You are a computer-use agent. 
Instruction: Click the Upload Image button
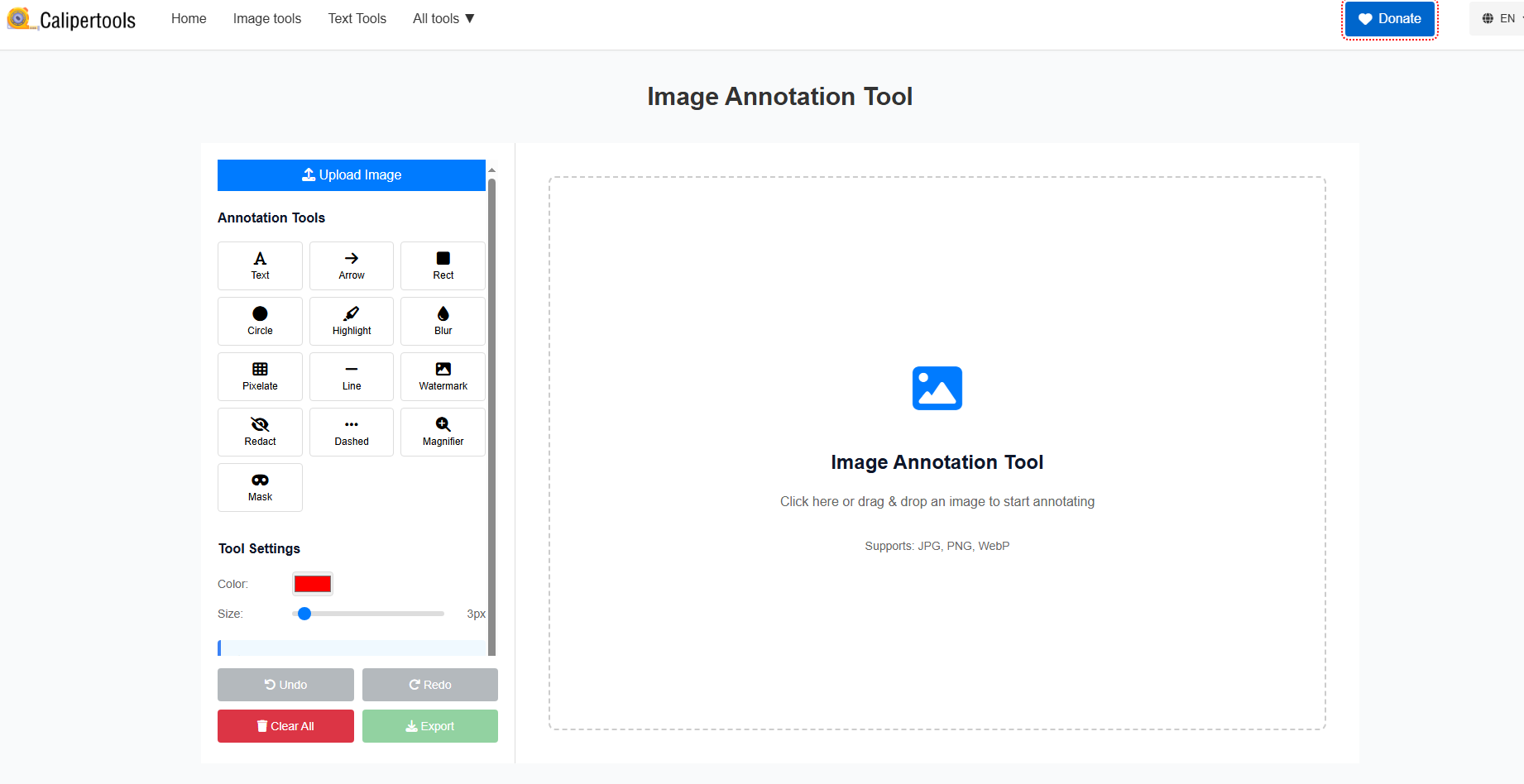pos(351,174)
